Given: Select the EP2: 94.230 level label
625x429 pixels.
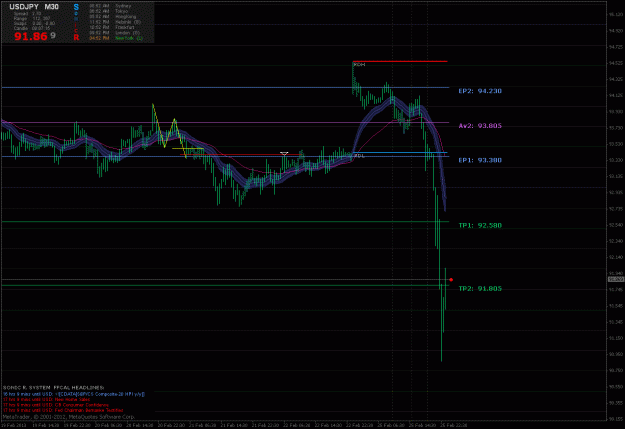Looking at the screenshot, I should tap(480, 91).
